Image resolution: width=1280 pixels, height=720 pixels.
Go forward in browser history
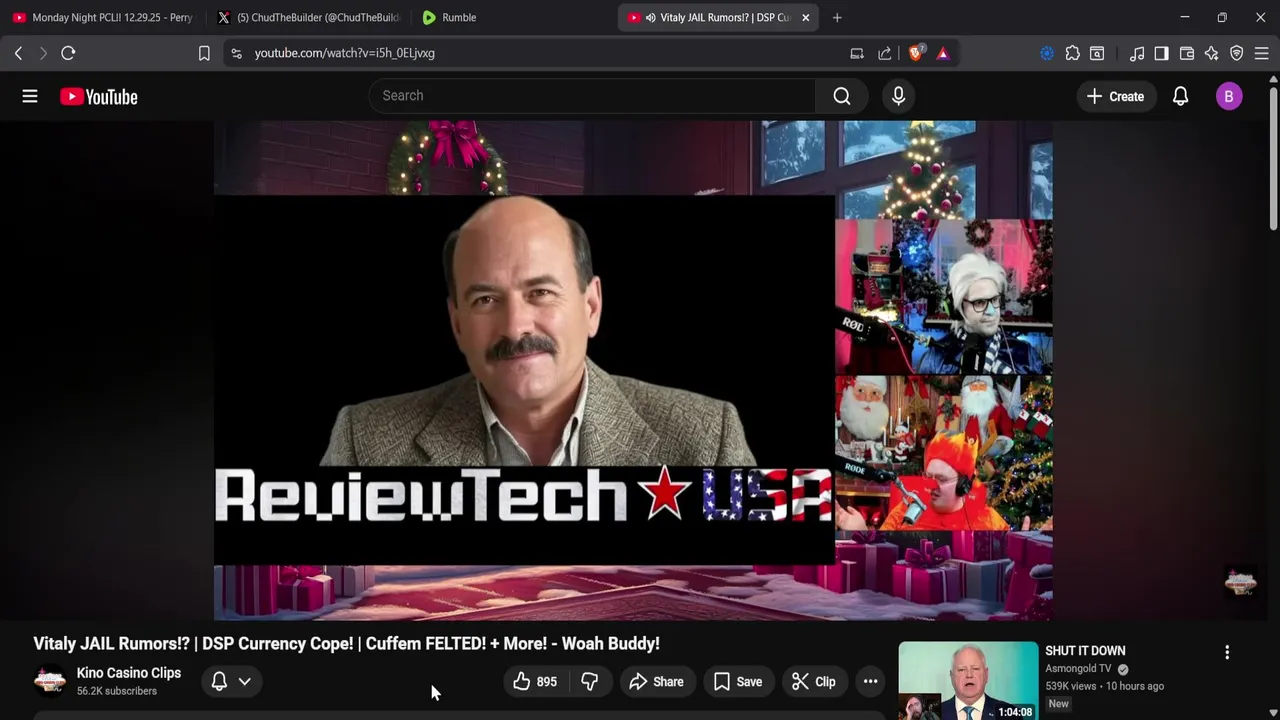(42, 53)
